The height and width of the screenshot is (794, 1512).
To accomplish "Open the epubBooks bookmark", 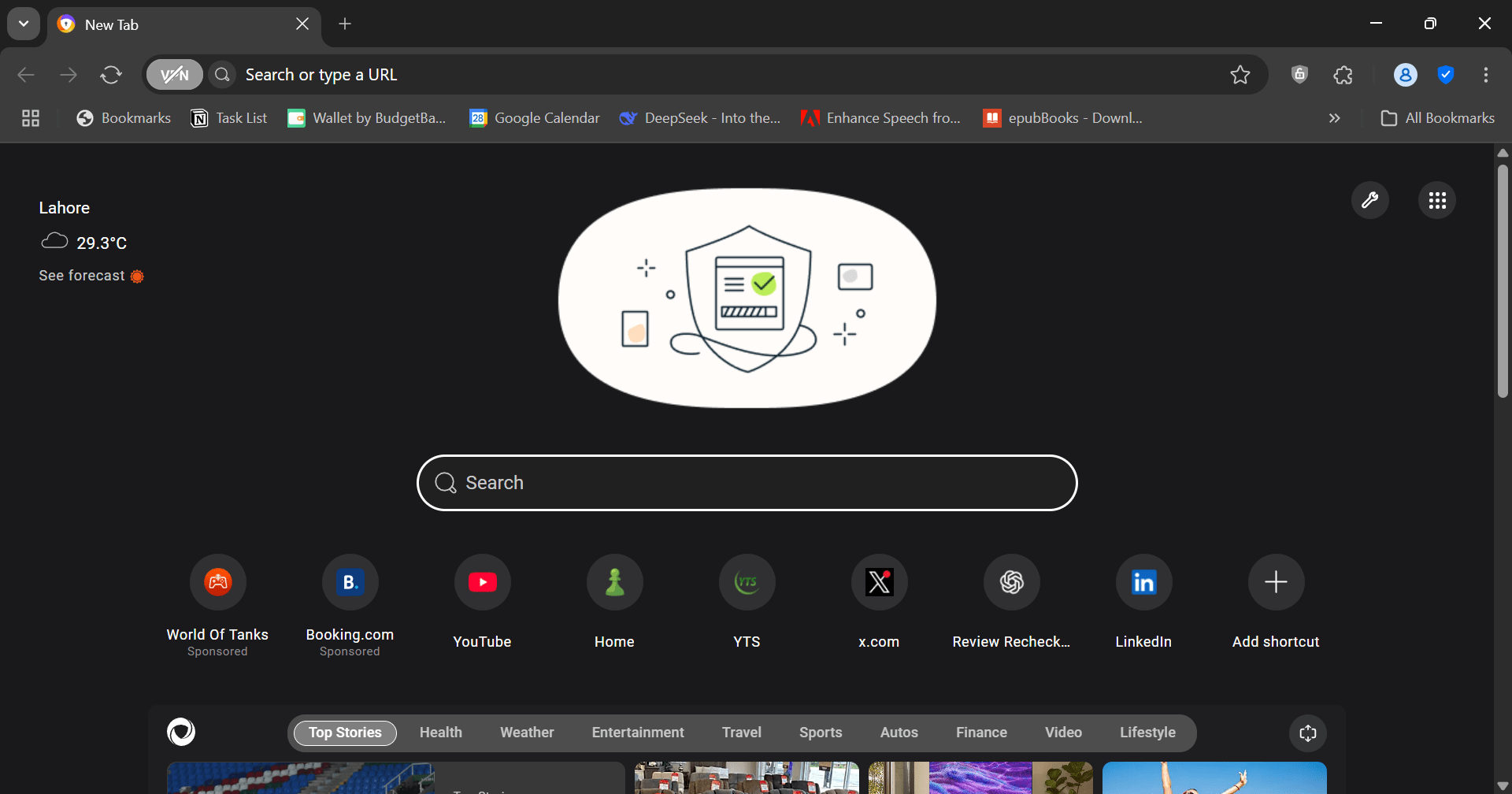I will [x=1063, y=118].
